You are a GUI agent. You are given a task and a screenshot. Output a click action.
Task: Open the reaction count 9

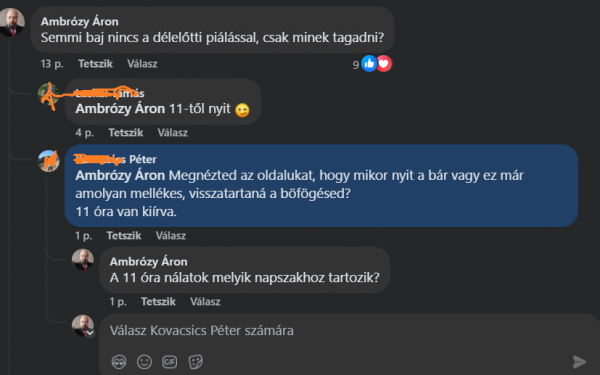coord(355,65)
